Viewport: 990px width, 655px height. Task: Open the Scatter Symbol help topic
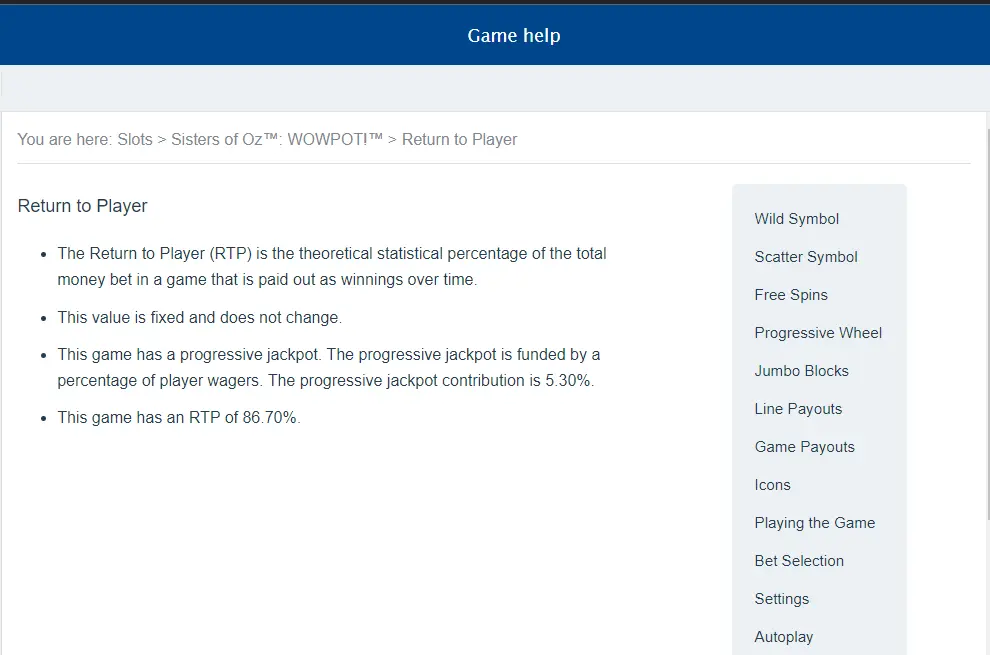pyautogui.click(x=806, y=256)
